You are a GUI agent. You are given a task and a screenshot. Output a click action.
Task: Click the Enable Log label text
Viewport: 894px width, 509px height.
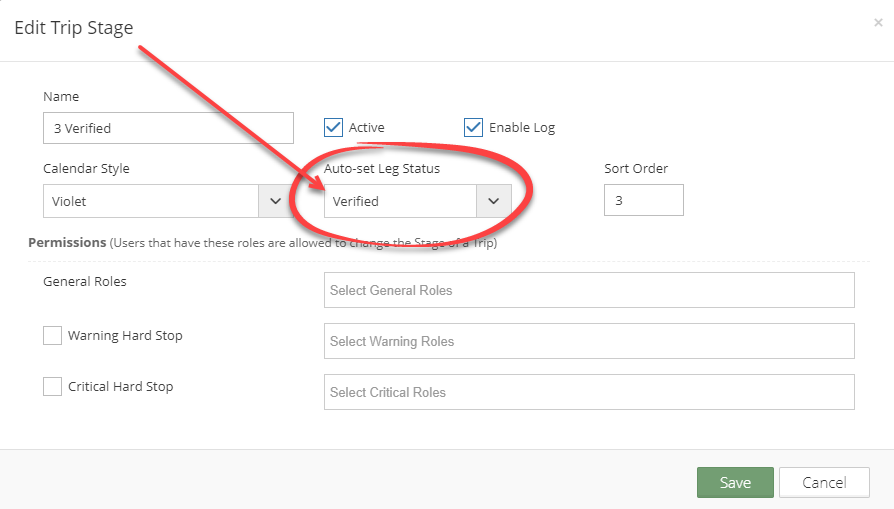(x=522, y=128)
